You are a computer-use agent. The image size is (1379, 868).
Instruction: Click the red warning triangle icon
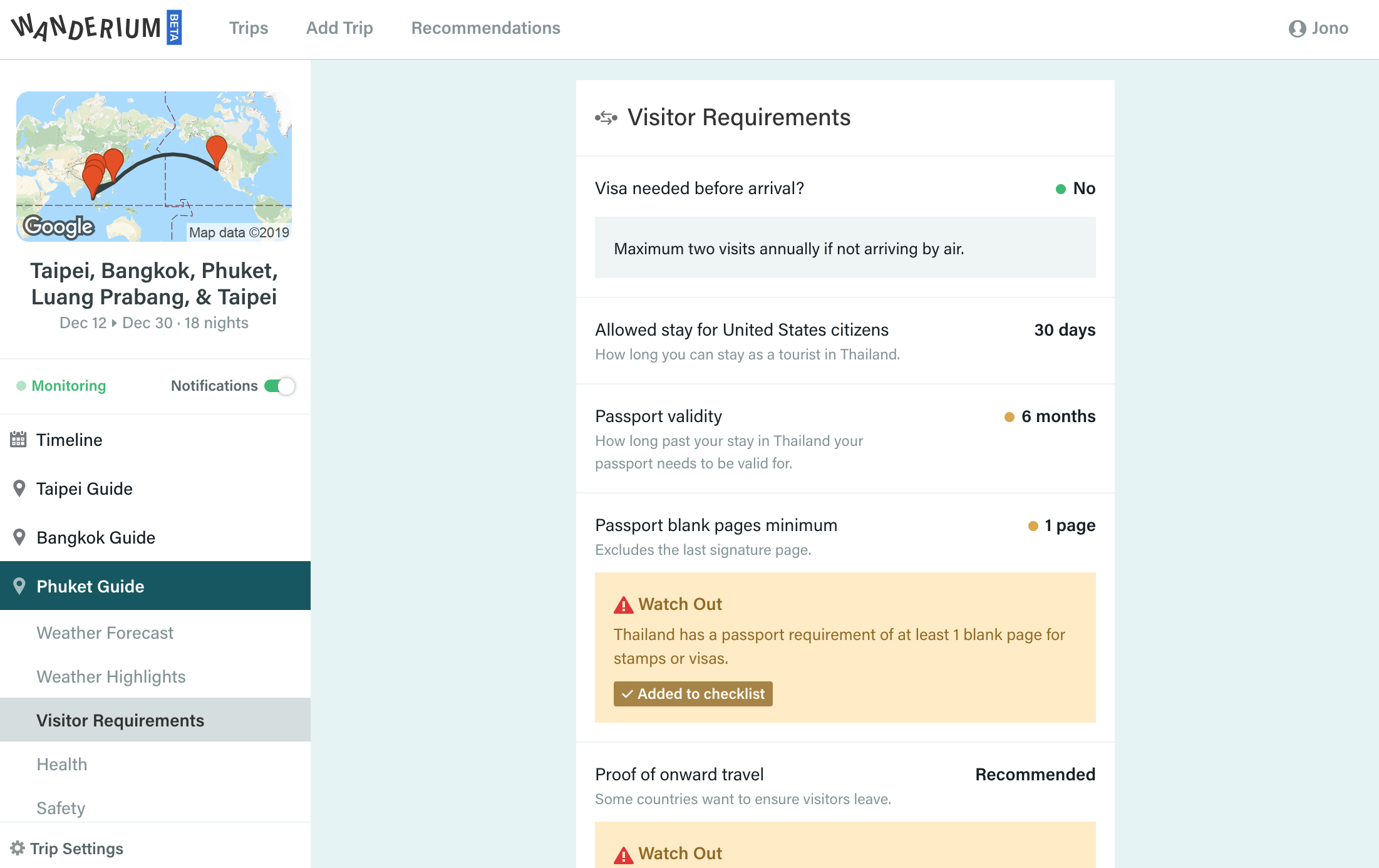[x=623, y=605]
